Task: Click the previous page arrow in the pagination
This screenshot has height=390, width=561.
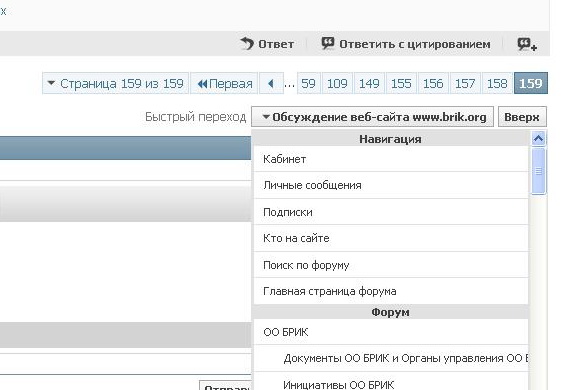Action: [x=271, y=84]
